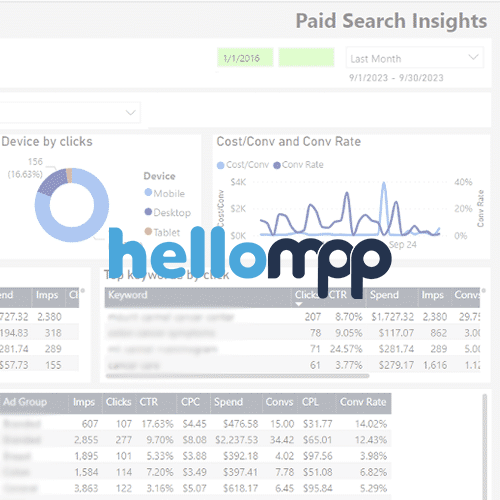The height and width of the screenshot is (500, 500).
Task: Click the 6.82% conv rate cell
Action: [373, 472]
